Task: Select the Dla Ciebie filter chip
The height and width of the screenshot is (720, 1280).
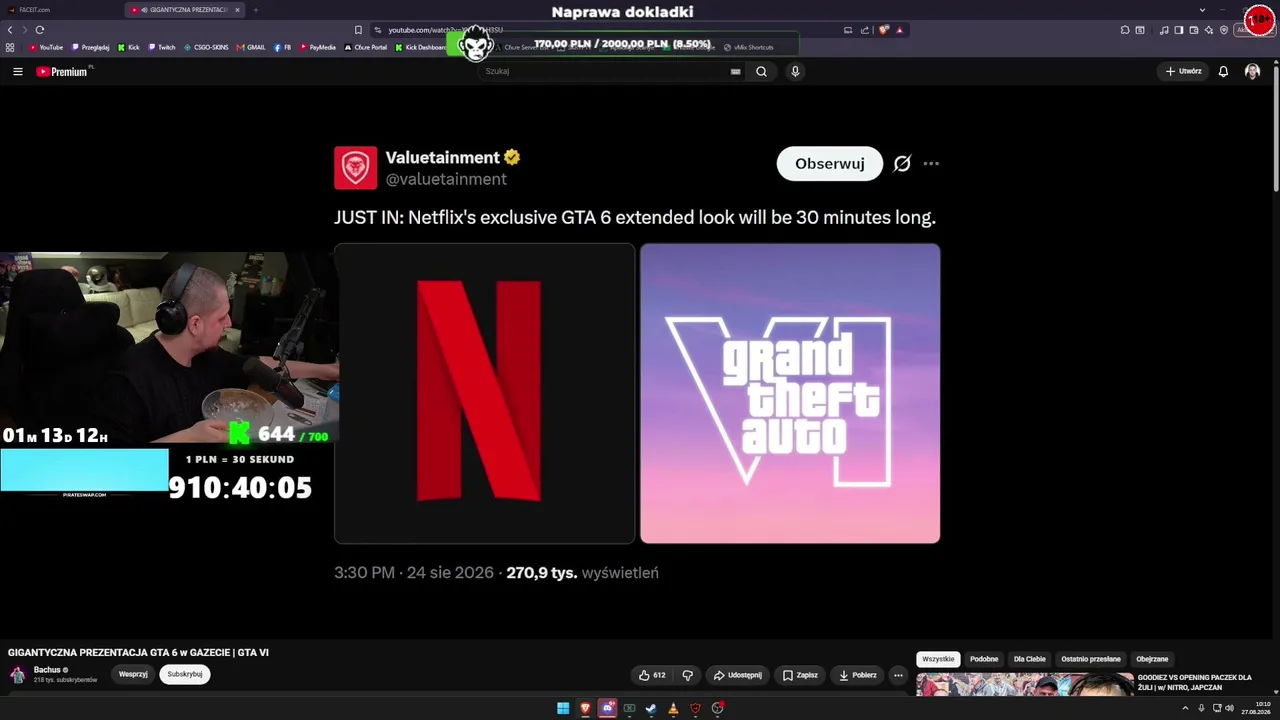Action: coord(1029,659)
